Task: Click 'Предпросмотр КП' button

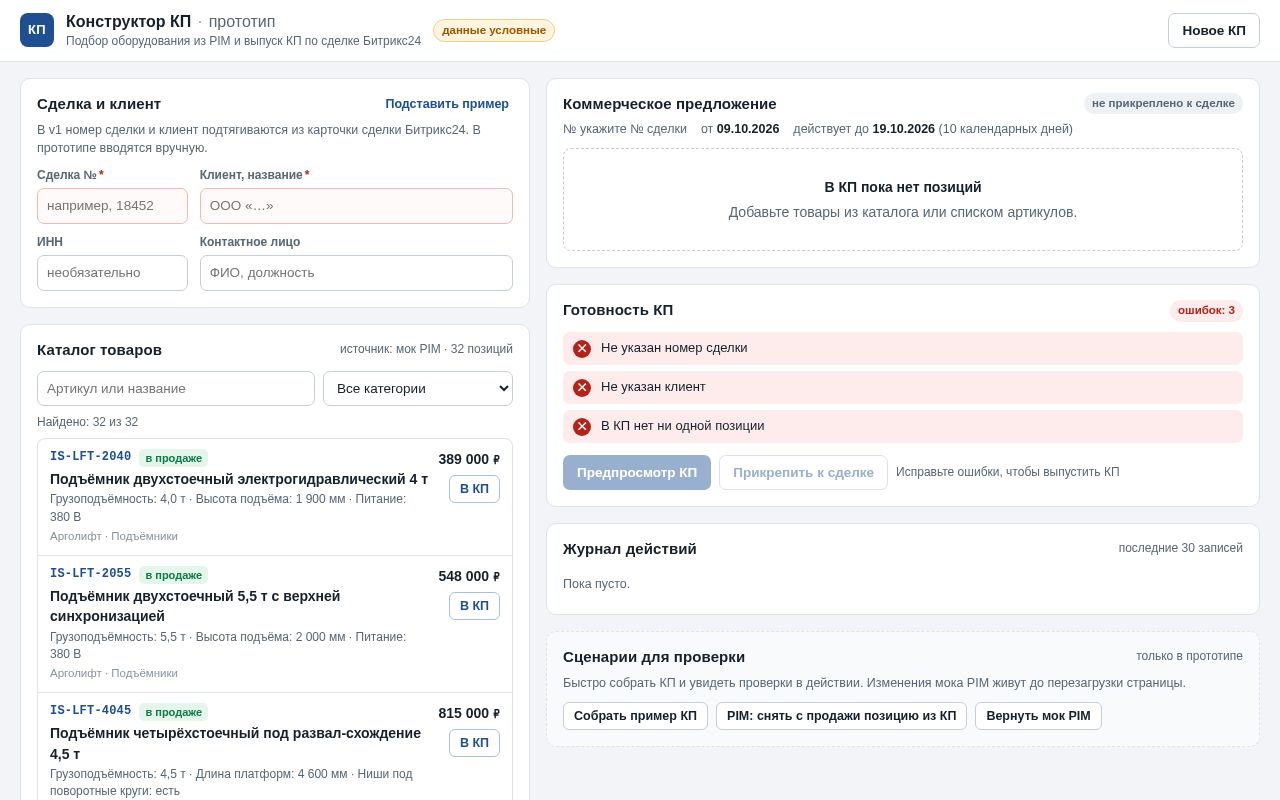Action: 637,473
